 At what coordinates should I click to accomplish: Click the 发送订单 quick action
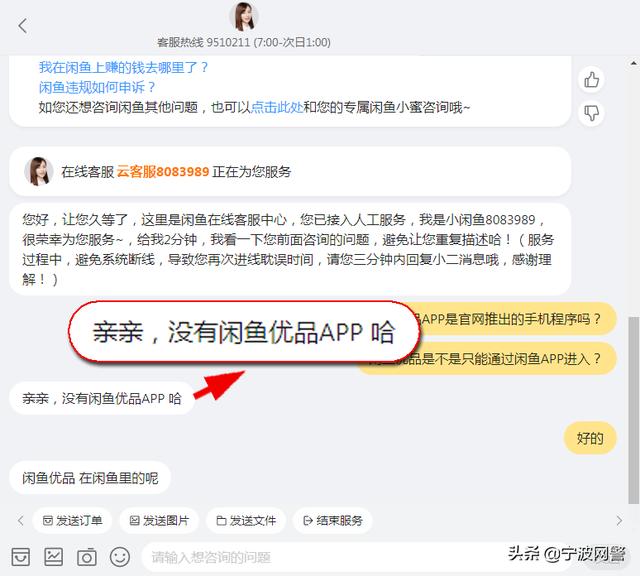(x=72, y=520)
